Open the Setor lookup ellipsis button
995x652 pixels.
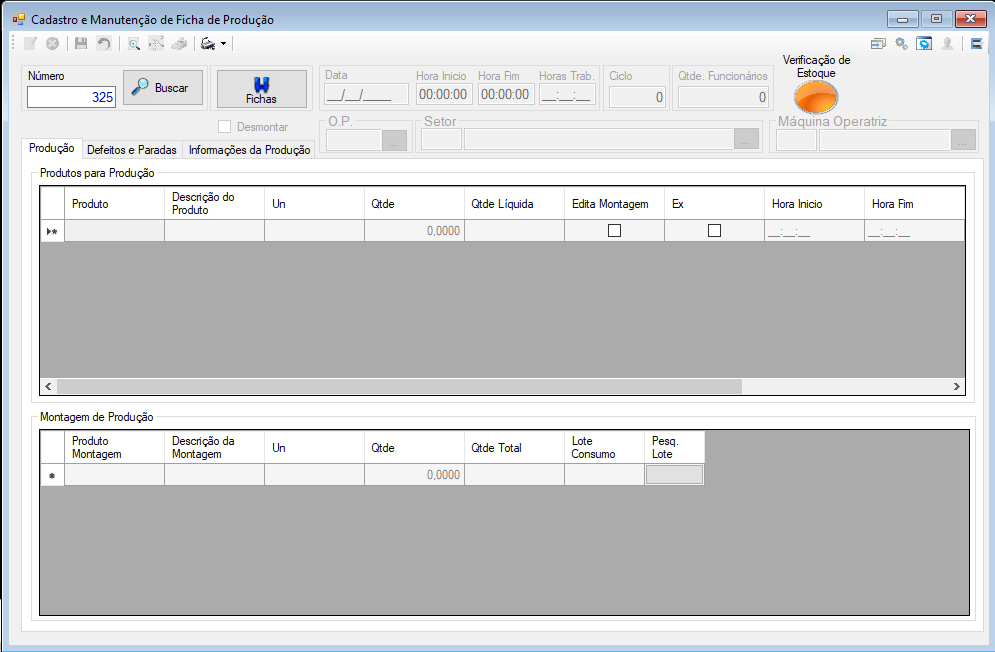tap(746, 140)
